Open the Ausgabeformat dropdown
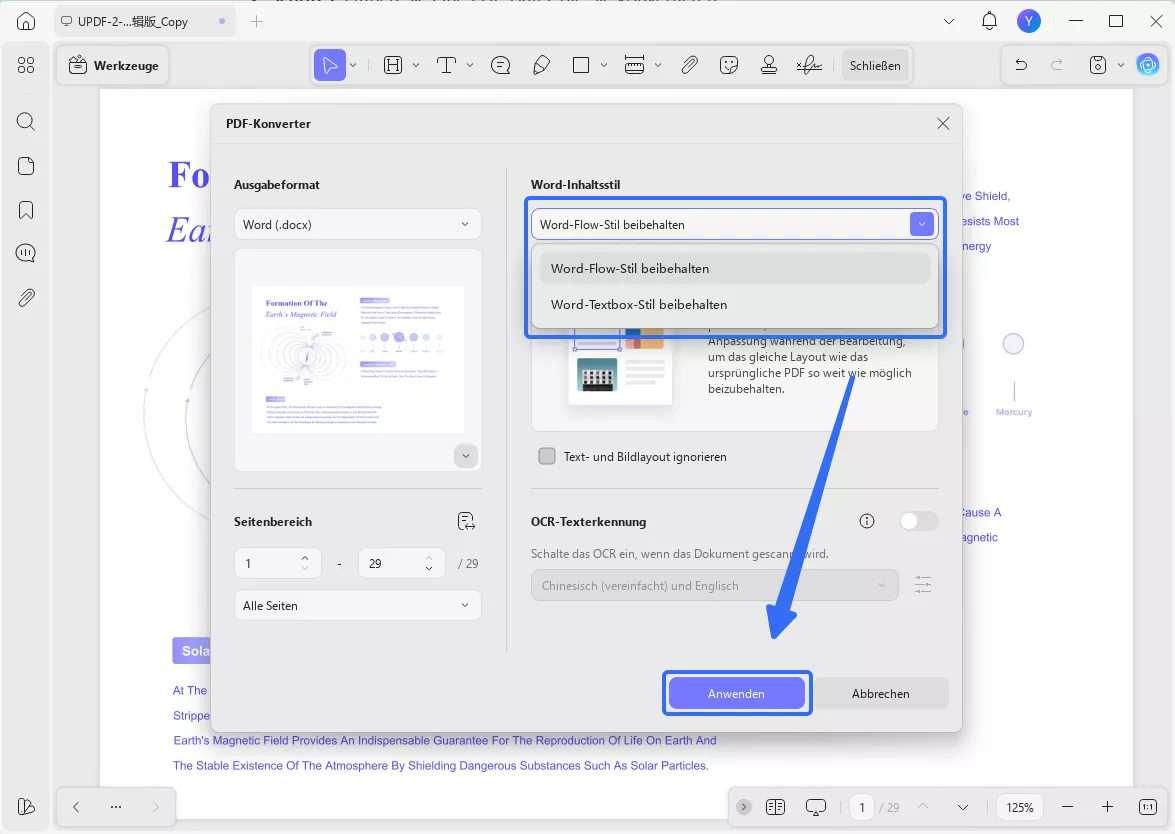Image resolution: width=1175 pixels, height=834 pixels. click(357, 224)
